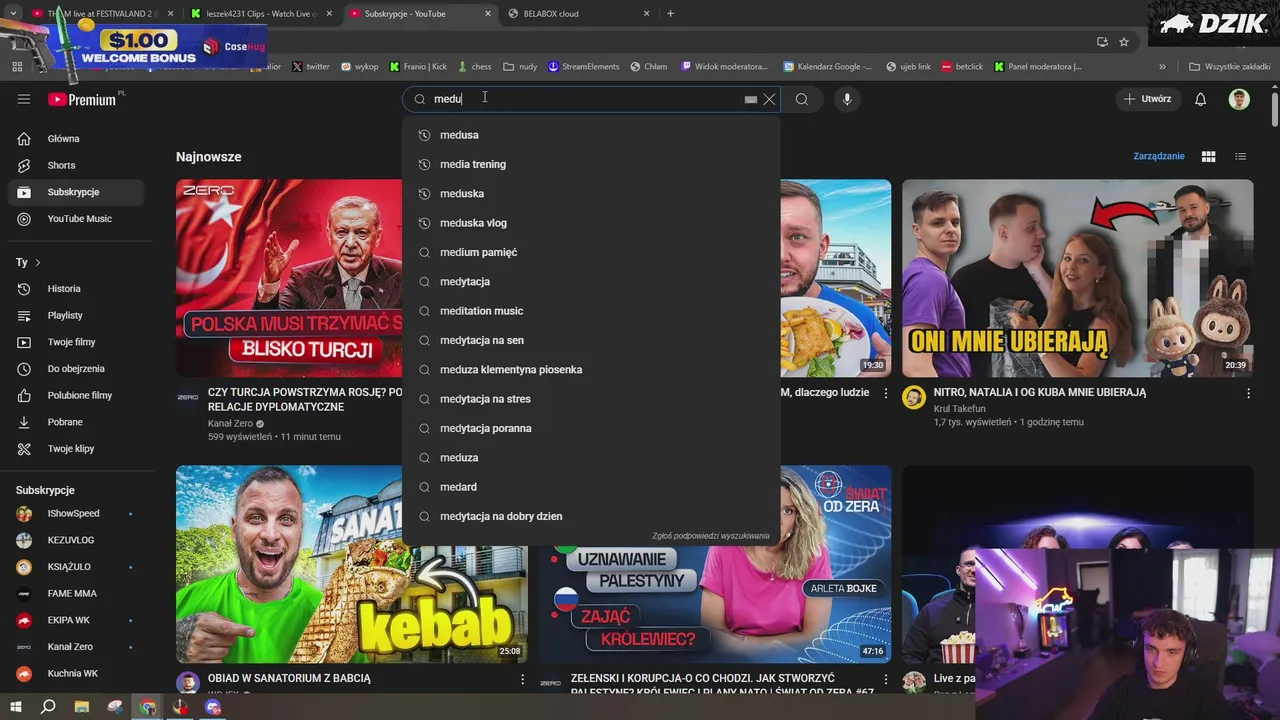Open YouTube Music in sidebar

pos(77,219)
